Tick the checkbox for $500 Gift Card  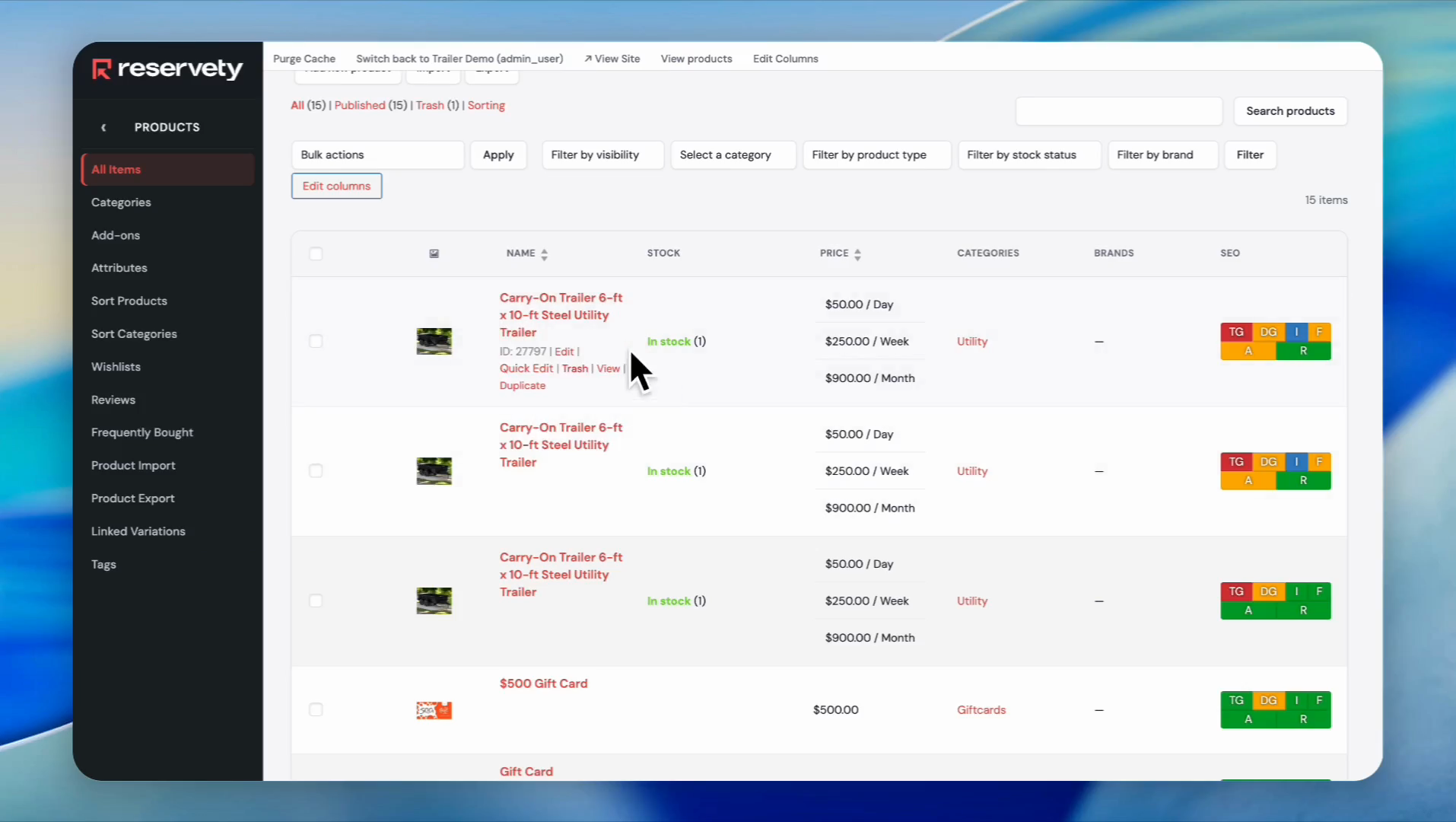(316, 709)
